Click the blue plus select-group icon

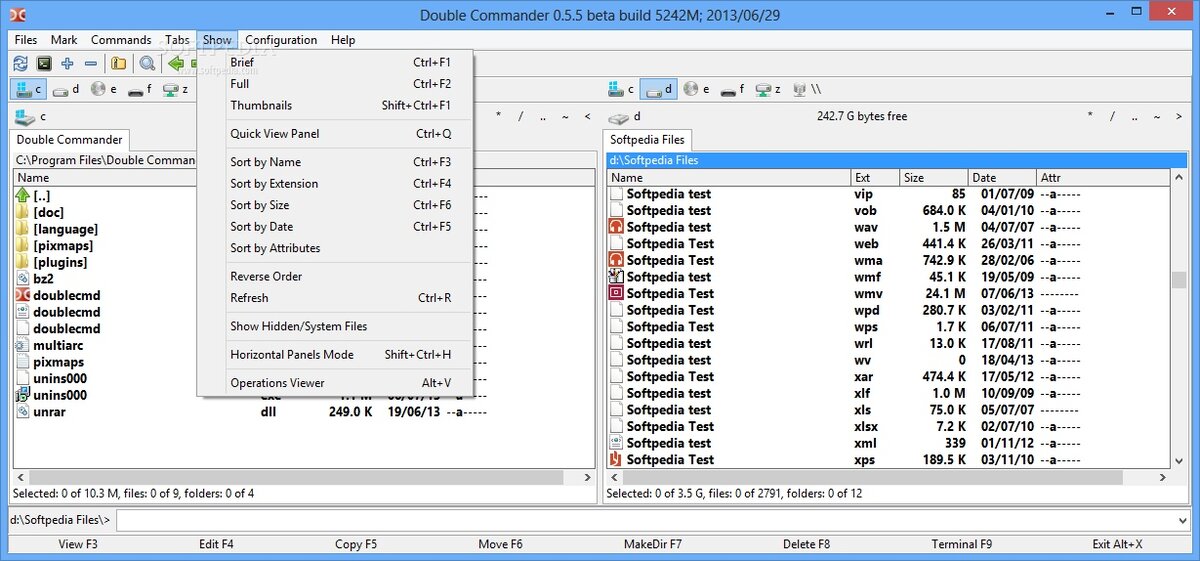pos(68,63)
